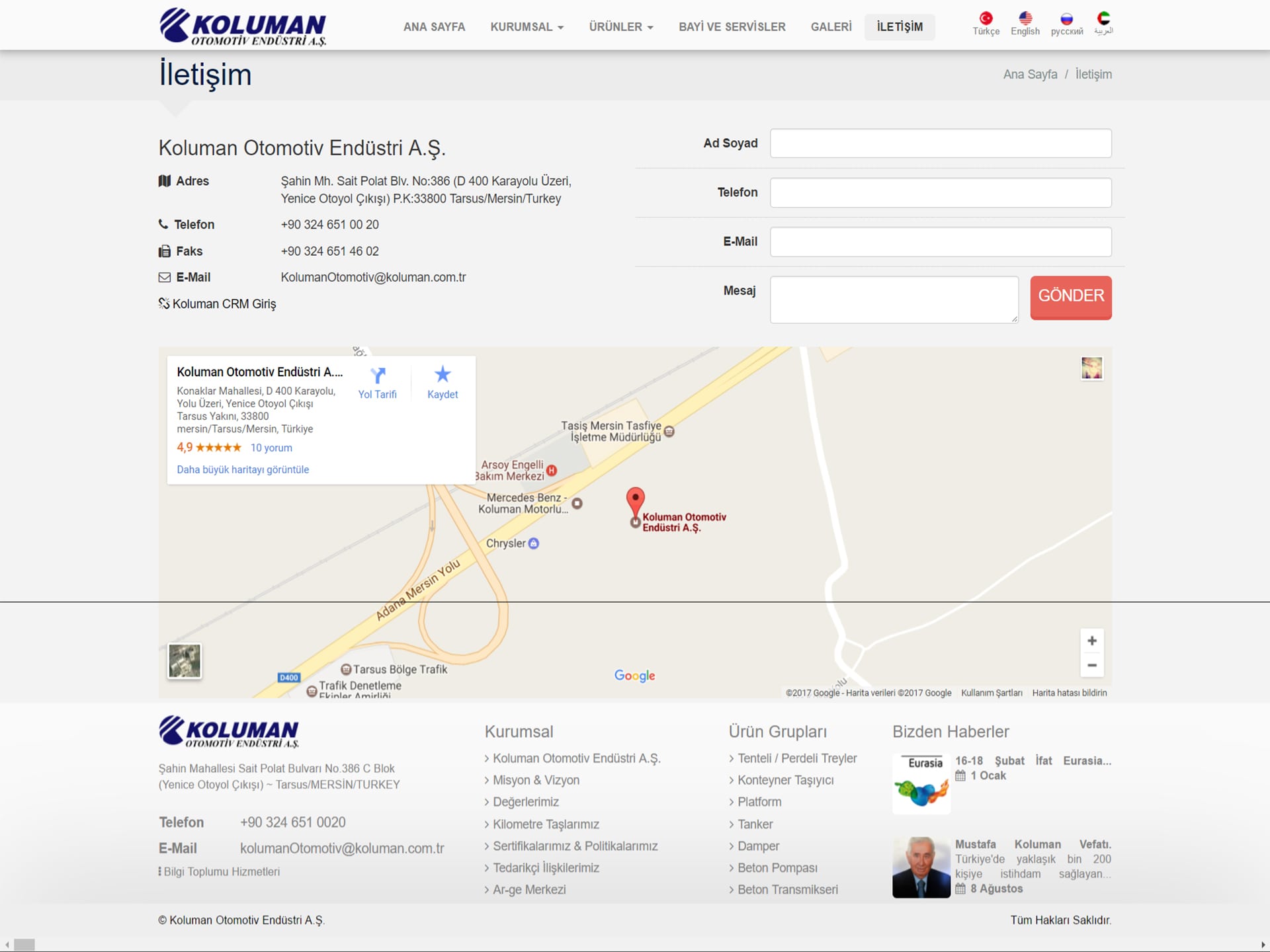Expand the Kurumsal dropdown menu
Image resolution: width=1270 pixels, height=952 pixels.
pyautogui.click(x=527, y=27)
